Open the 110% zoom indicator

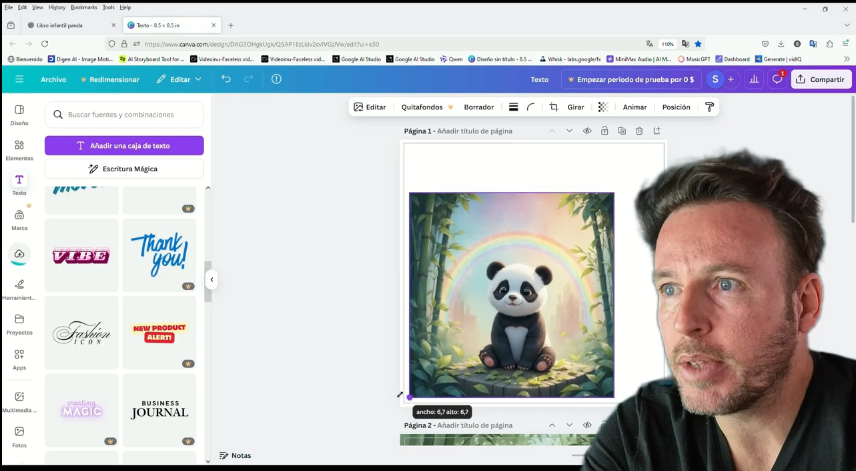click(x=668, y=44)
